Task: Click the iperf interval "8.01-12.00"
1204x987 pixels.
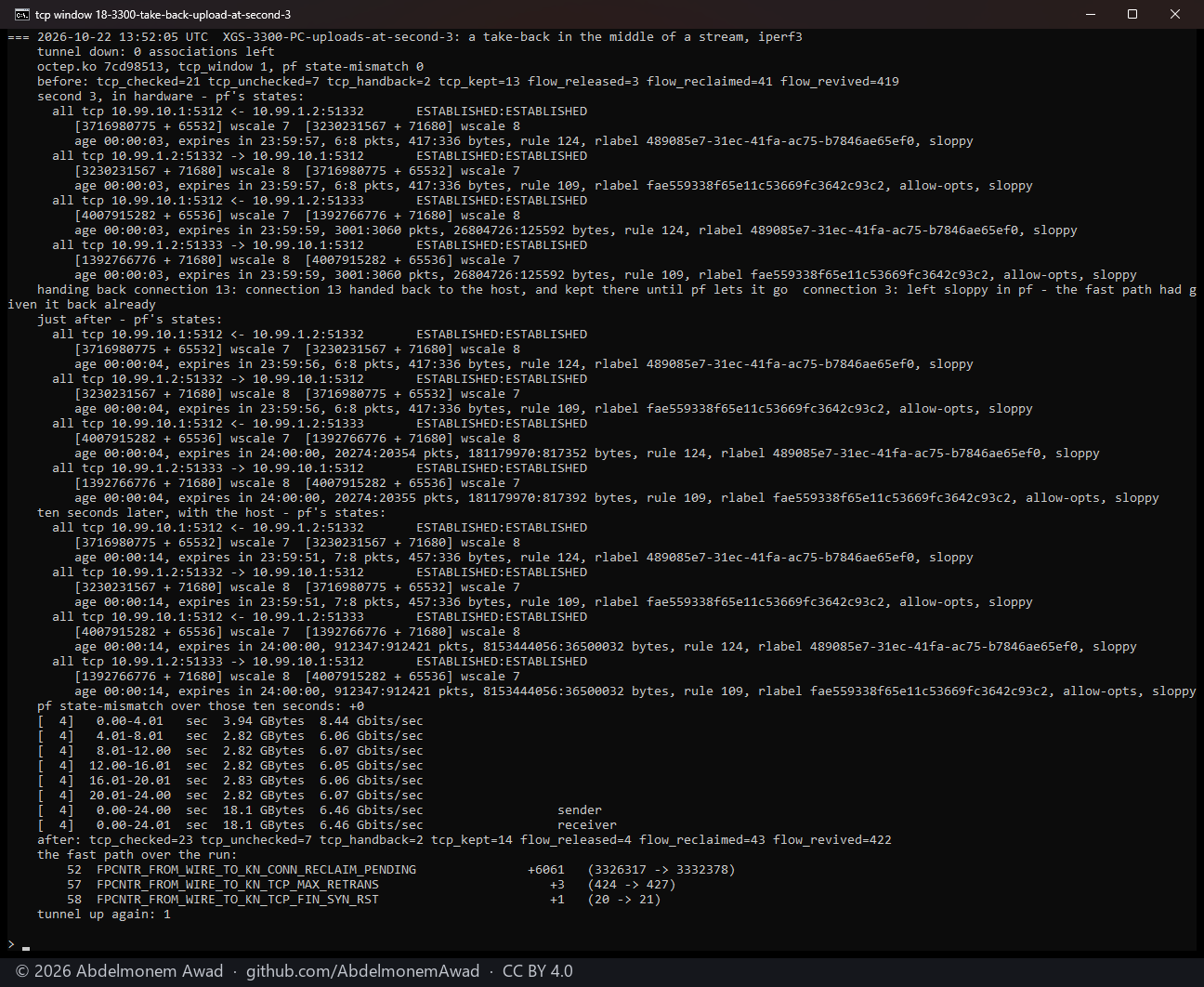Action: point(134,751)
